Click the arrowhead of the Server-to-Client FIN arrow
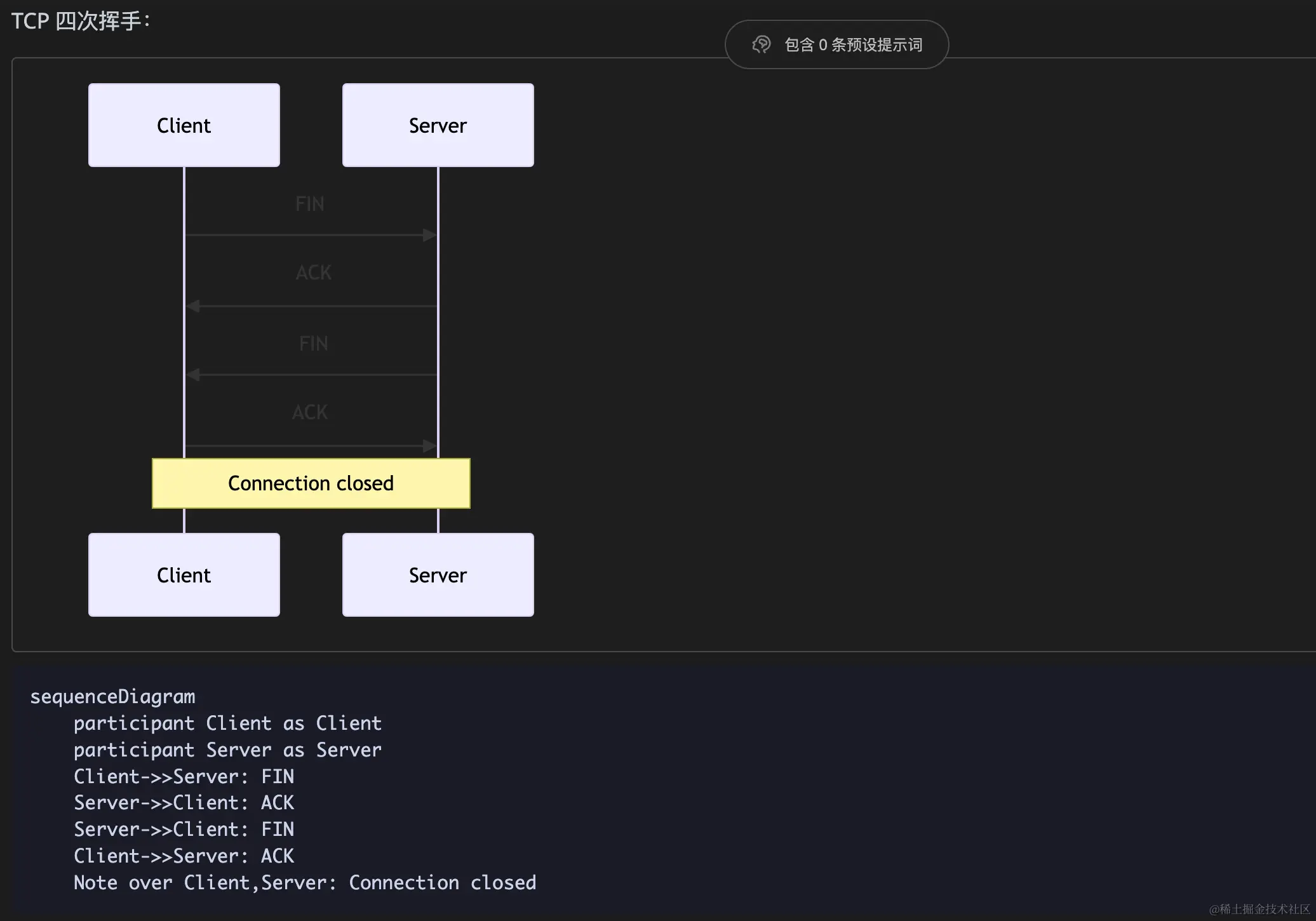Viewport: 1316px width, 921px height. tap(193, 375)
